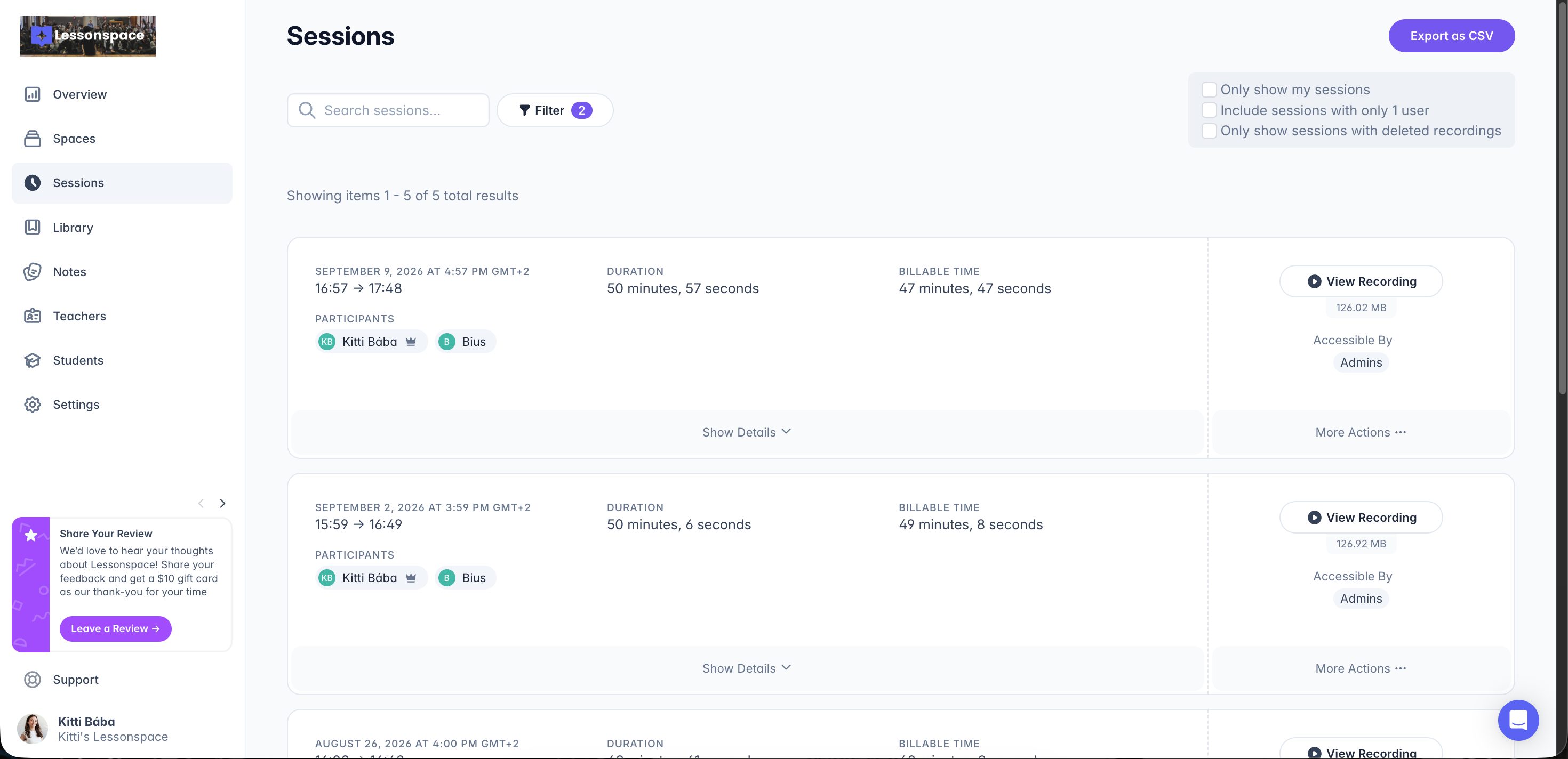Click the Support lifebuoy icon
This screenshot has width=1568, height=759.
point(32,680)
